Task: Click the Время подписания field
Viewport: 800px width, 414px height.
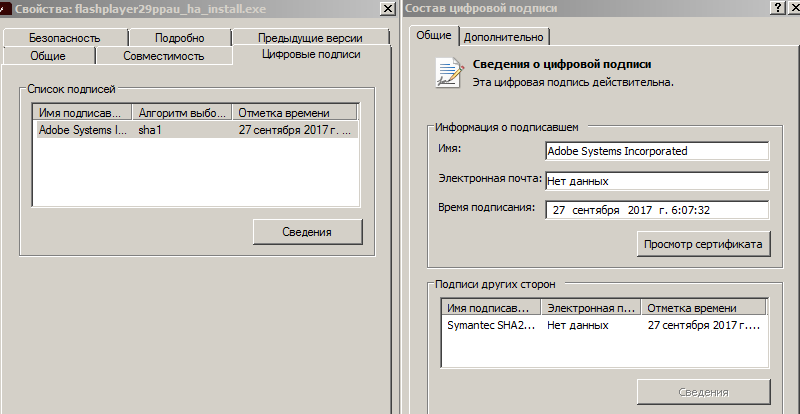Action: click(x=657, y=210)
